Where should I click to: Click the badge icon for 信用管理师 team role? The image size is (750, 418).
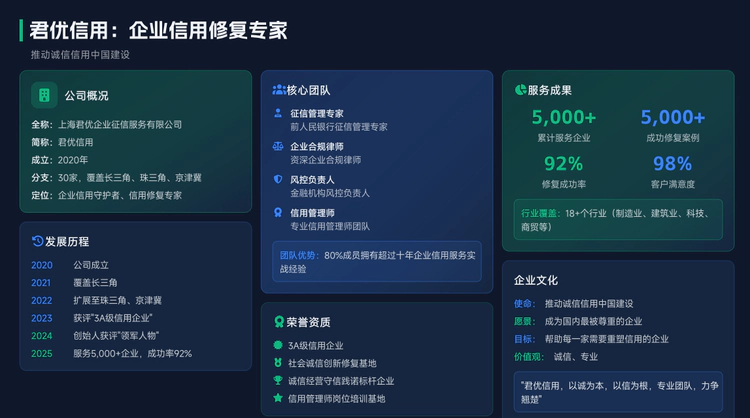(x=278, y=212)
